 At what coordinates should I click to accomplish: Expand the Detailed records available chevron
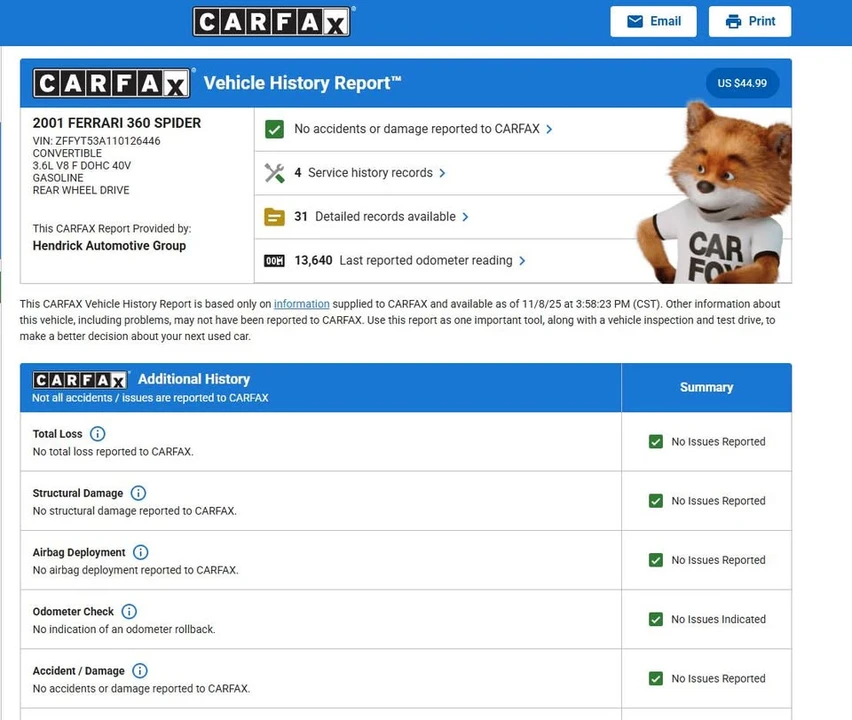465,217
